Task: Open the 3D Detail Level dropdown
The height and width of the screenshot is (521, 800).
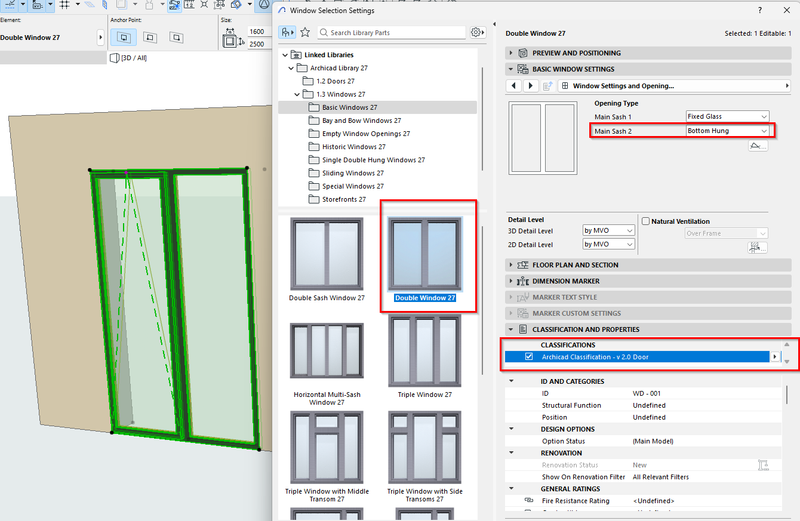Action: [x=608, y=231]
